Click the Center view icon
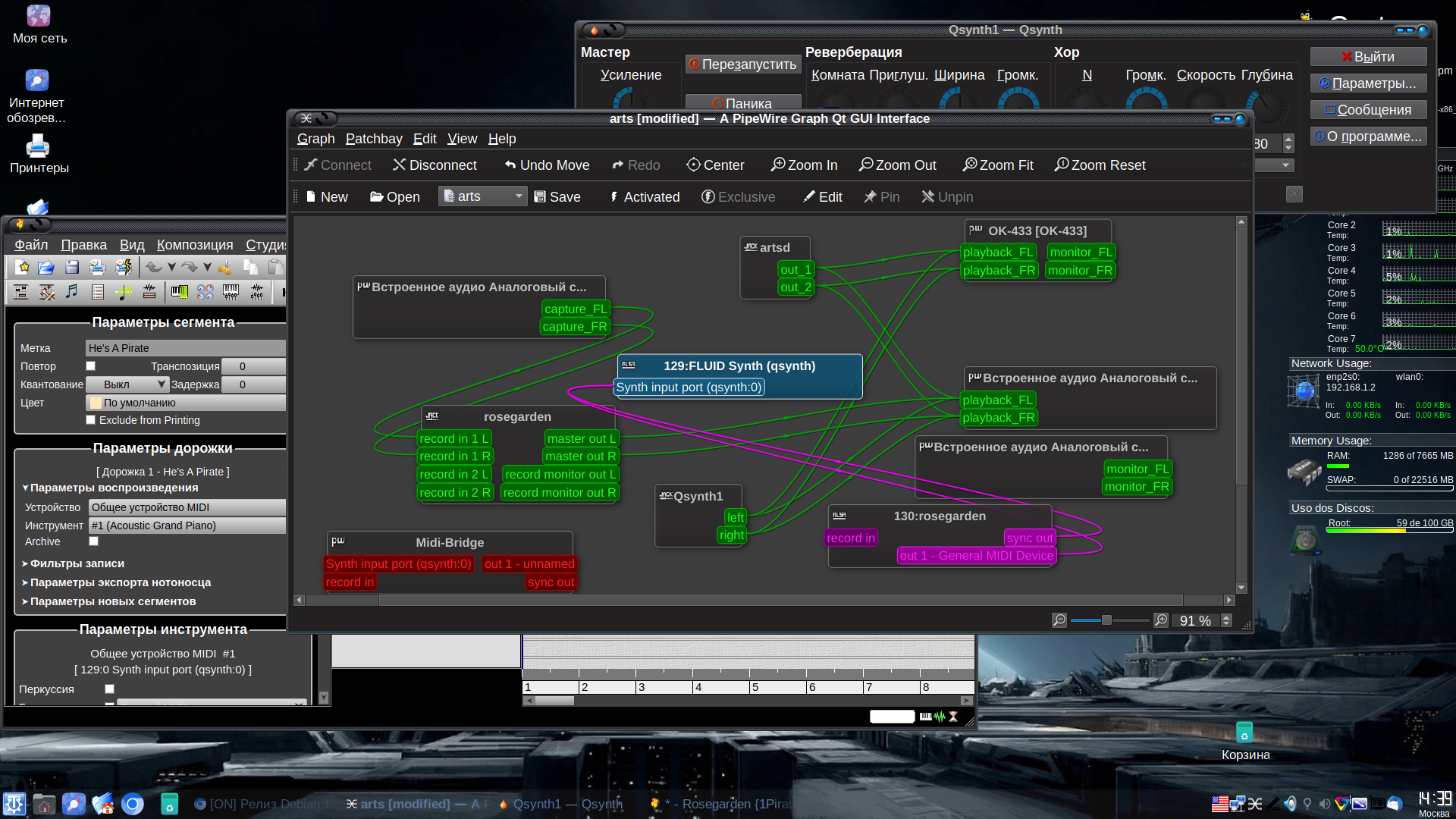 click(x=693, y=165)
